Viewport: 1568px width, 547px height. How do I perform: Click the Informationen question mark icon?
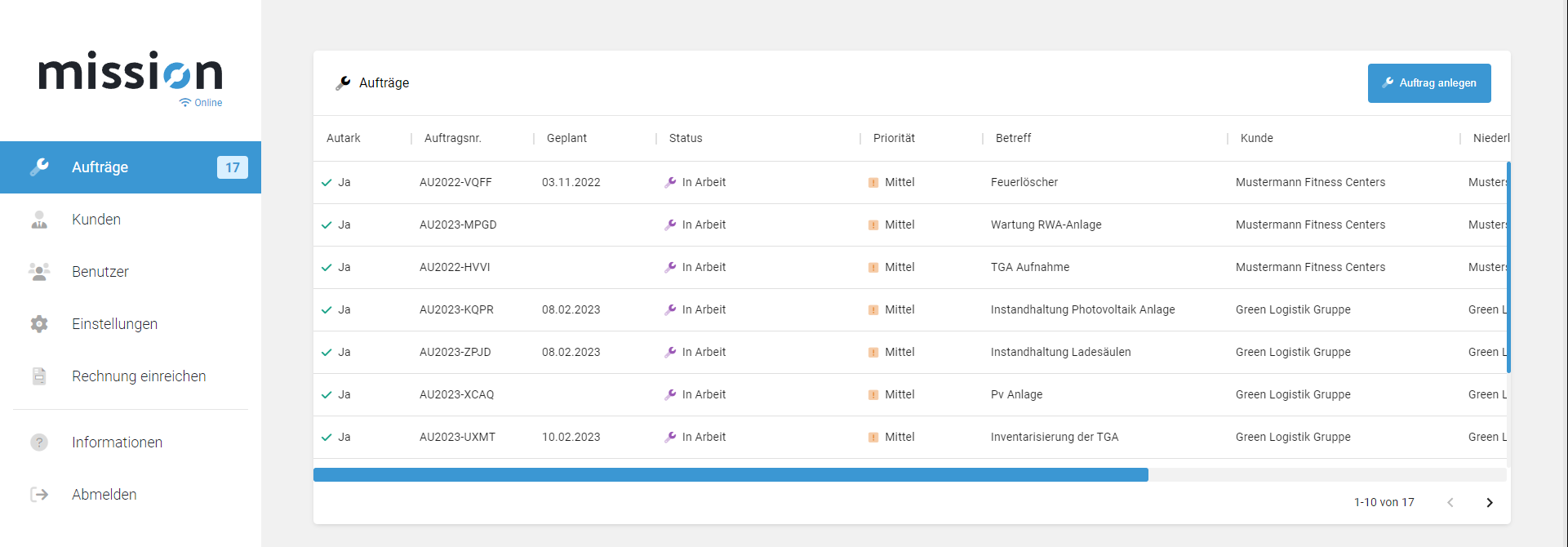[x=39, y=442]
